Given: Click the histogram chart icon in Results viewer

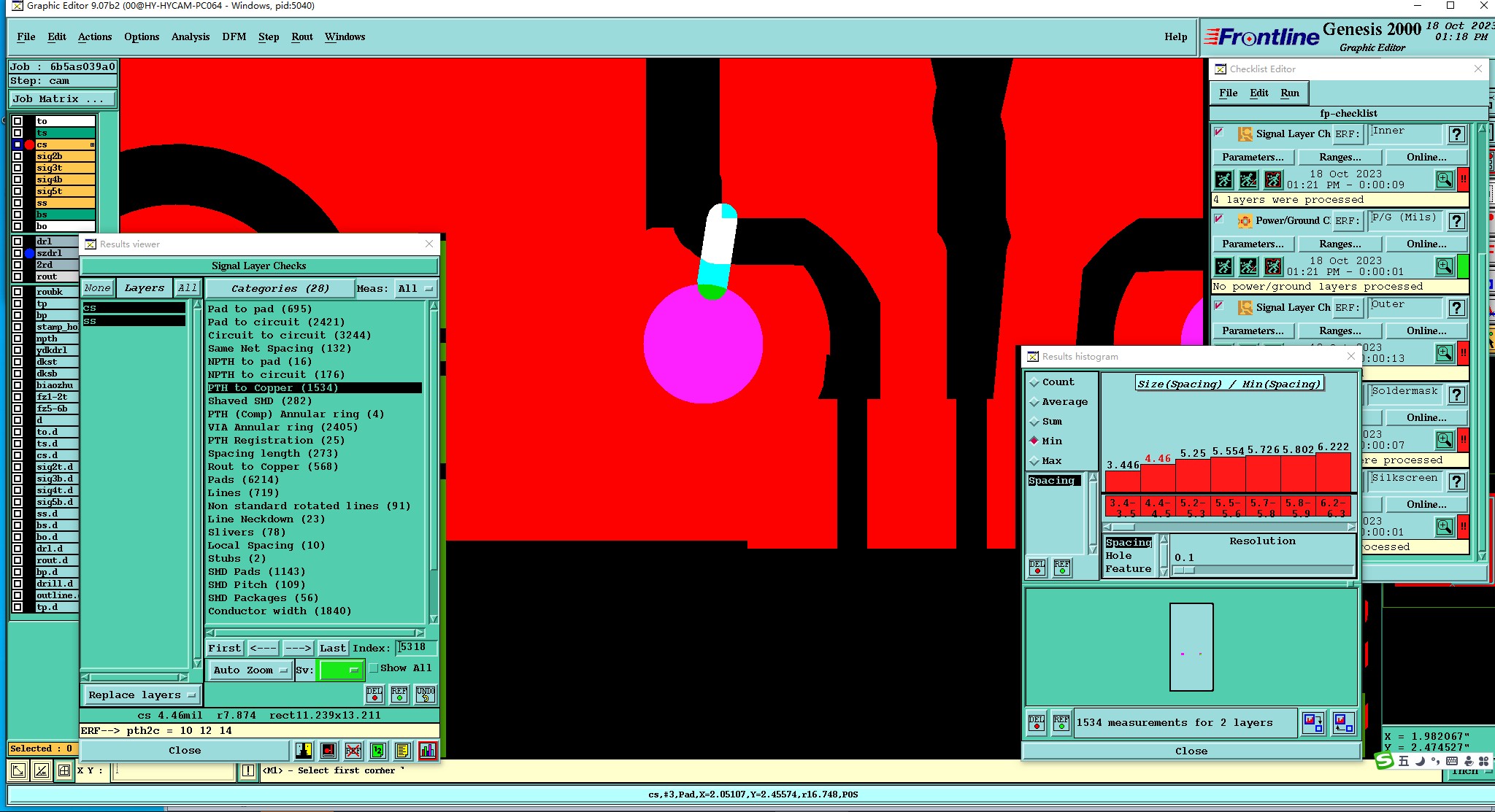Looking at the screenshot, I should pos(428,750).
